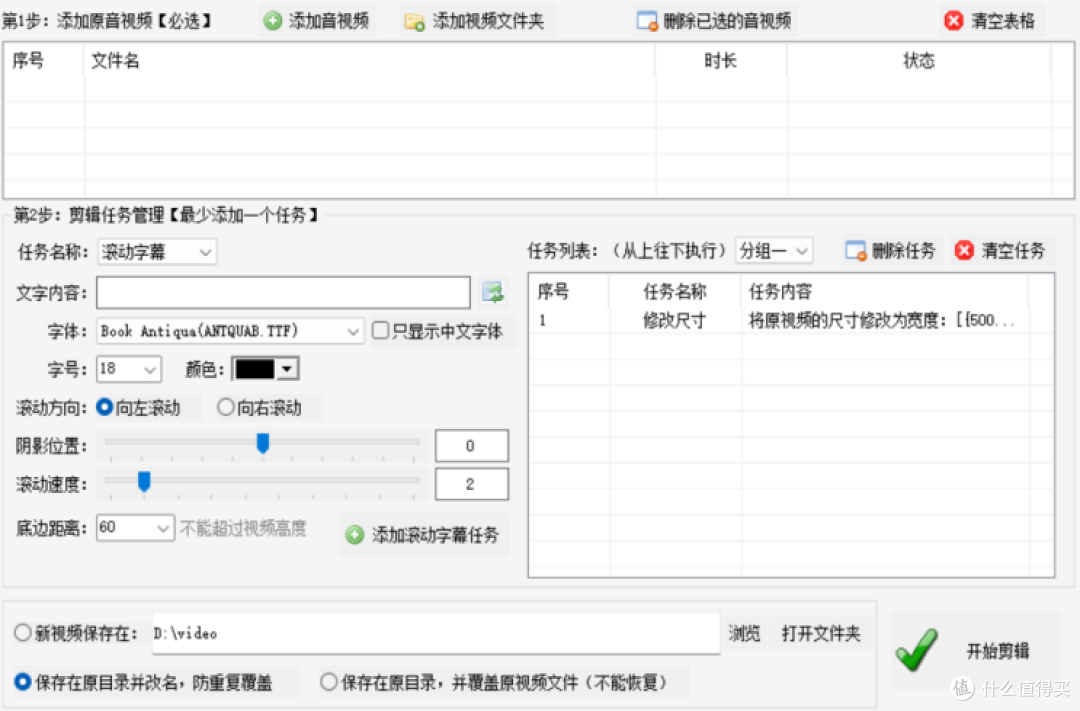This screenshot has height=711, width=1080.
Task: Click the 滚动速度 slider handle
Action: point(144,482)
